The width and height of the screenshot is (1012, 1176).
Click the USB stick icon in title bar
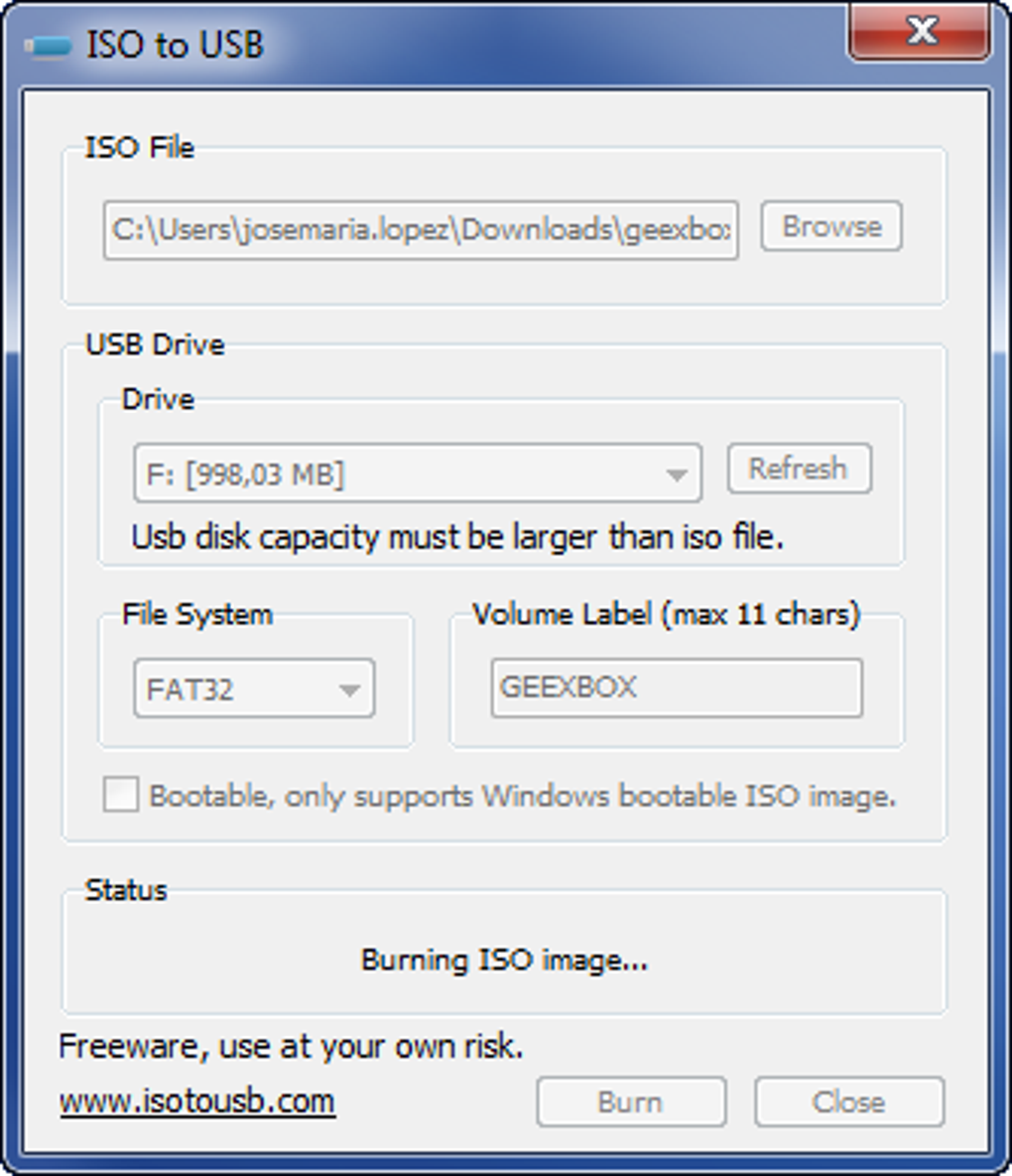coord(48,46)
